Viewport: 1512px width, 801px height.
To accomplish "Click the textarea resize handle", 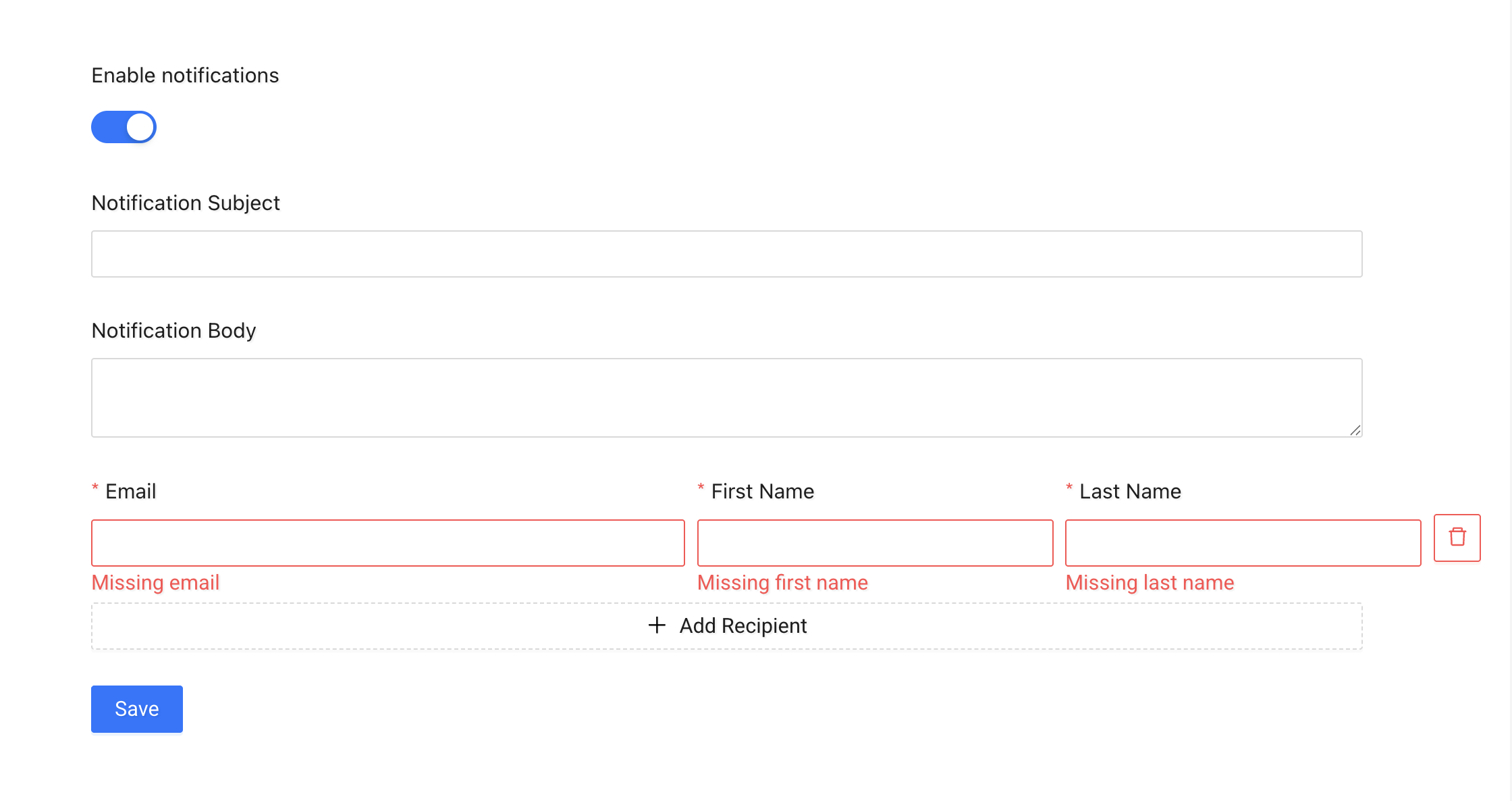I will [x=1357, y=431].
